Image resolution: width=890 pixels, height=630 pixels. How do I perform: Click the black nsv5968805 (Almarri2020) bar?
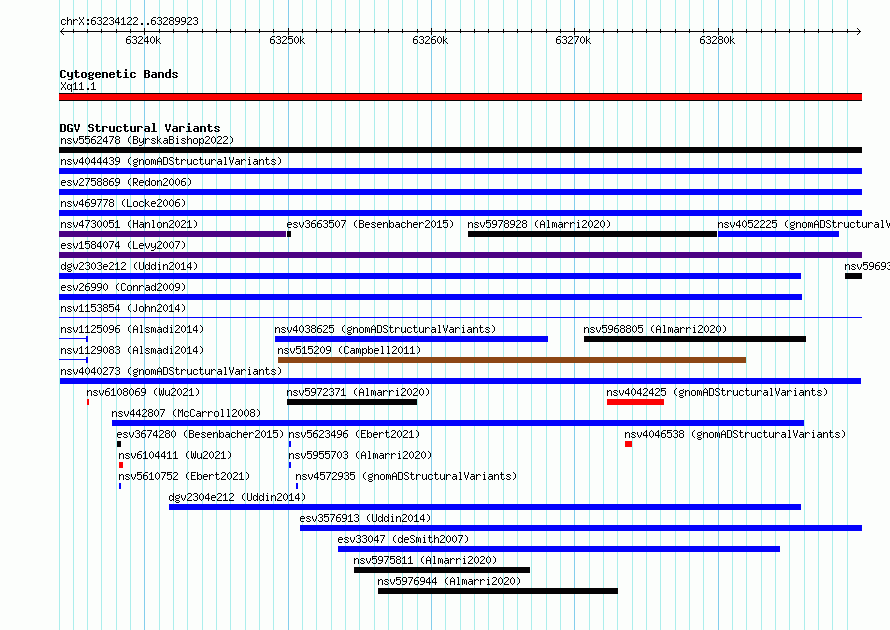tap(695, 339)
